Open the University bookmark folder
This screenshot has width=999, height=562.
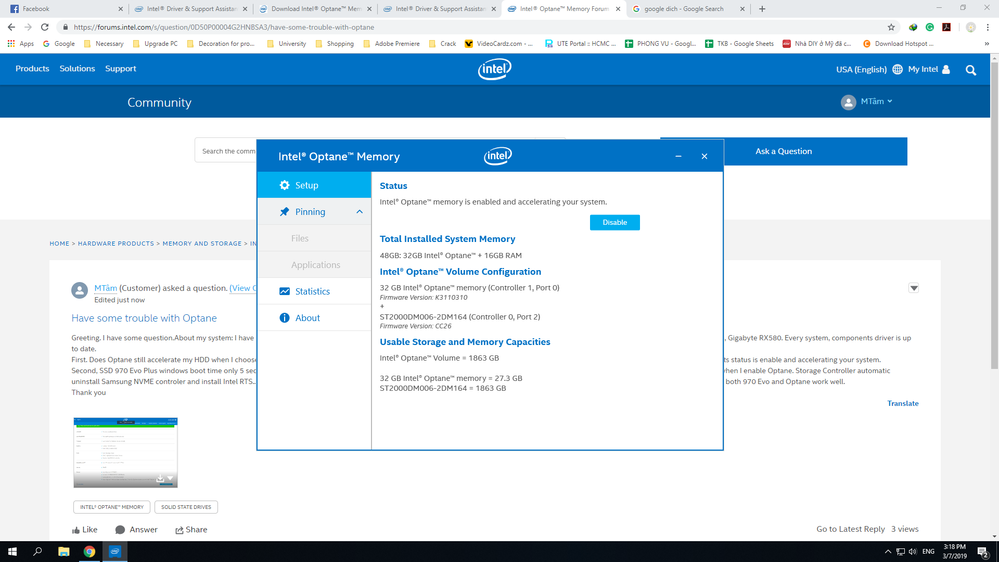click(286, 44)
